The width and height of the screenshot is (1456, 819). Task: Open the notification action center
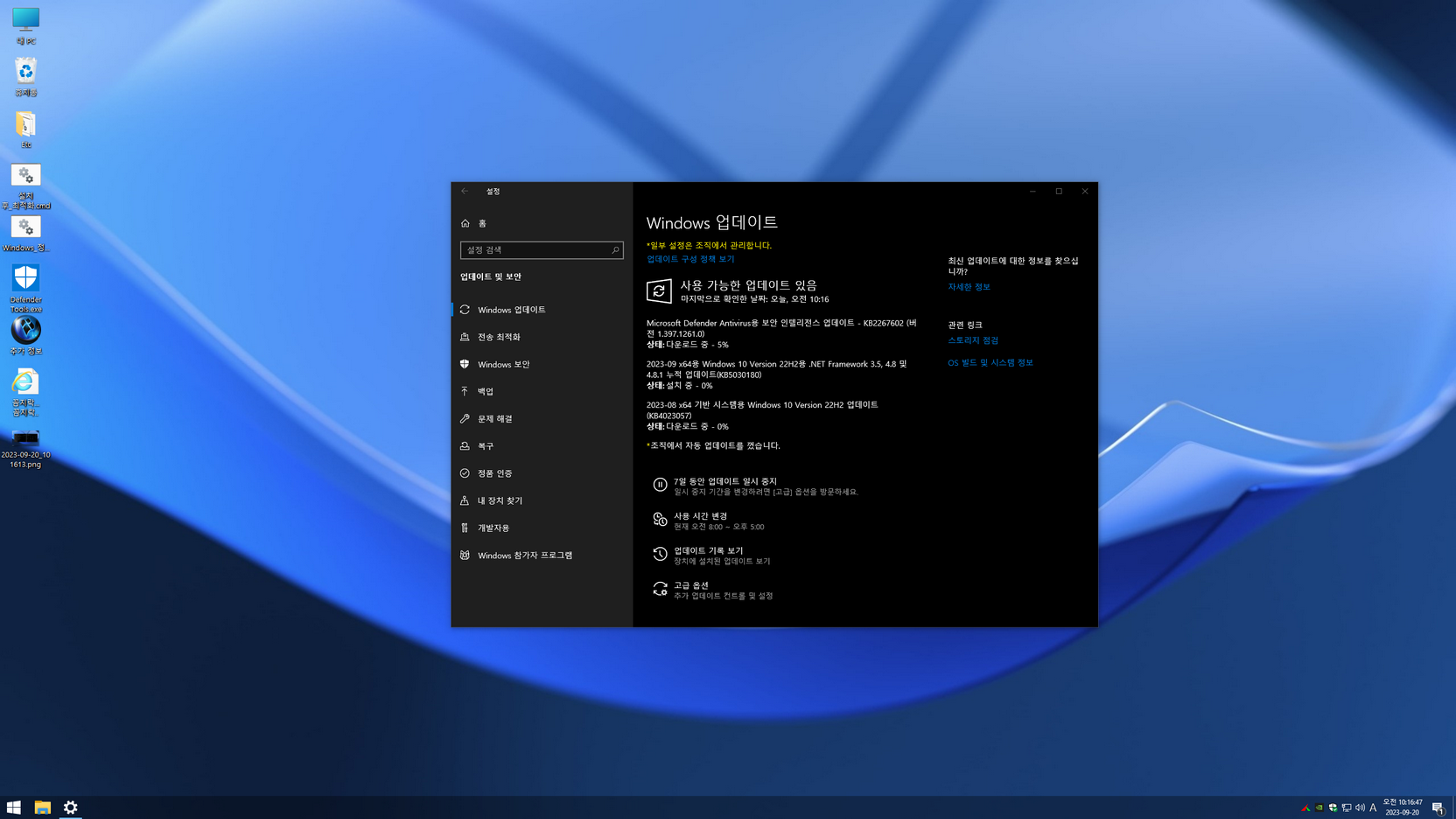(1438, 808)
